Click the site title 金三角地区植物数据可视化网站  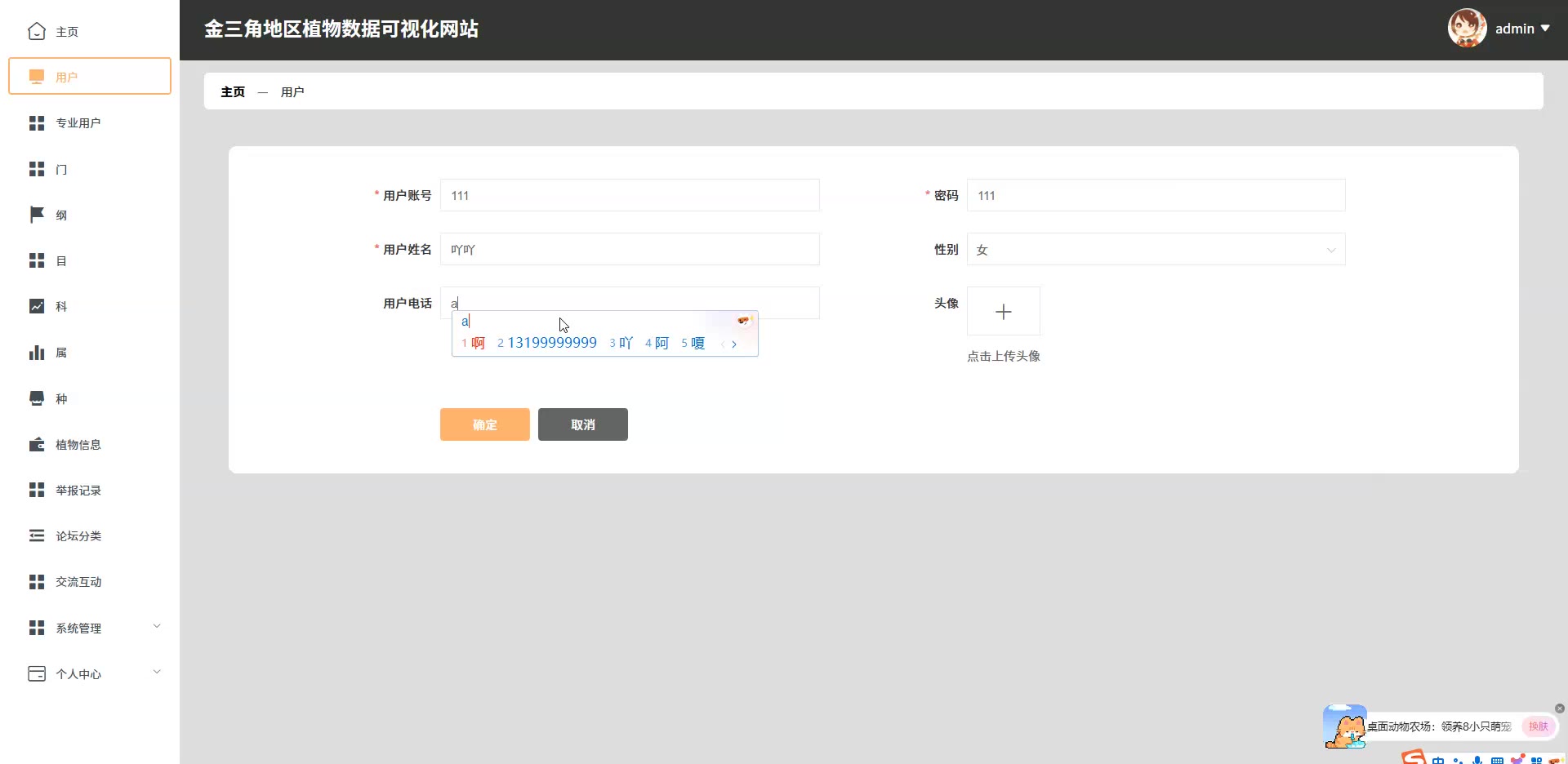(341, 29)
